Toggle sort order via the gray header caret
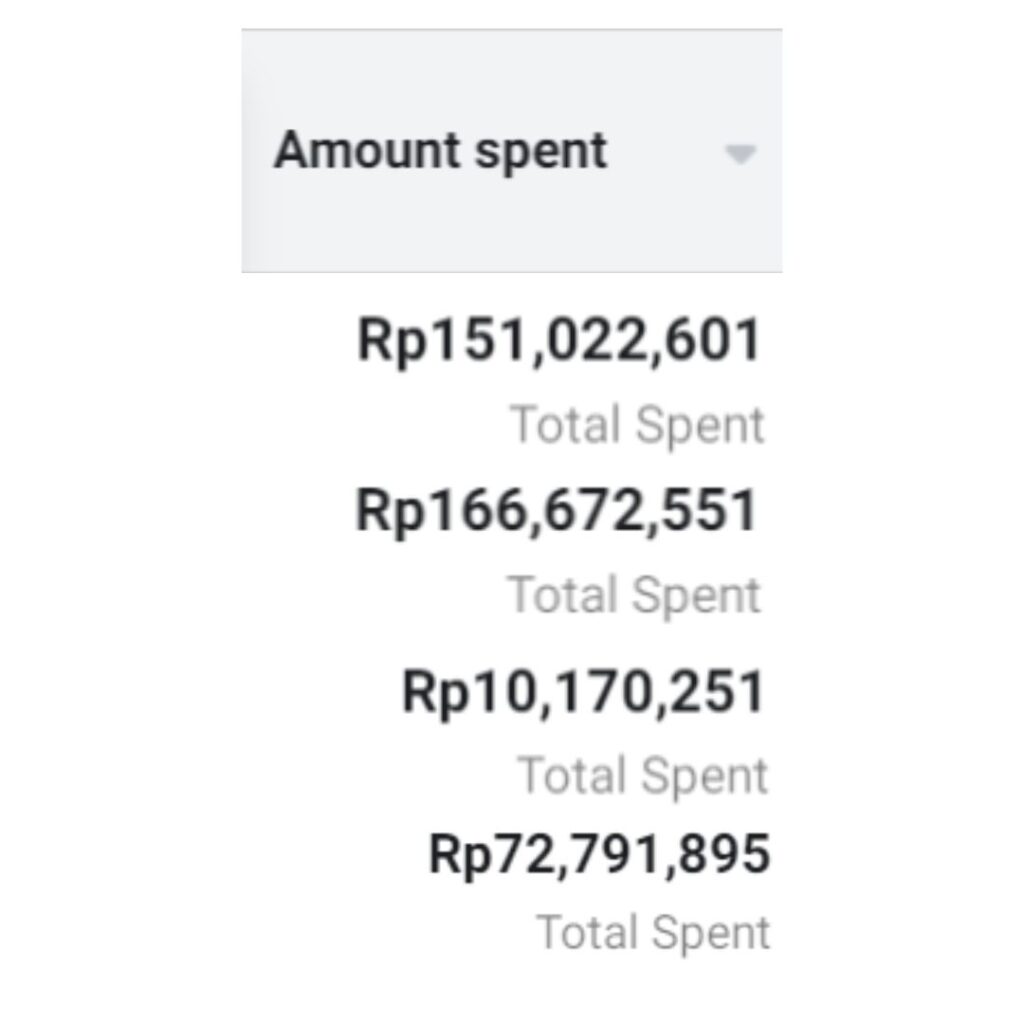This screenshot has width=1024, height=1024. coord(740,155)
